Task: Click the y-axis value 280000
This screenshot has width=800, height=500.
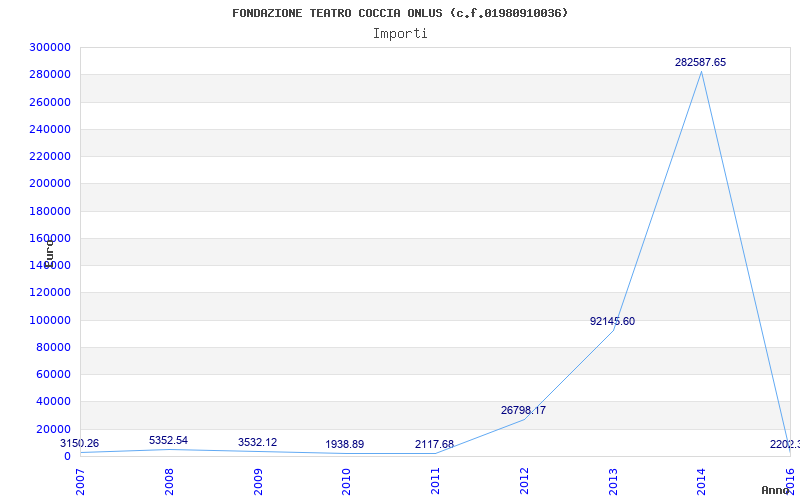Action: (x=49, y=74)
